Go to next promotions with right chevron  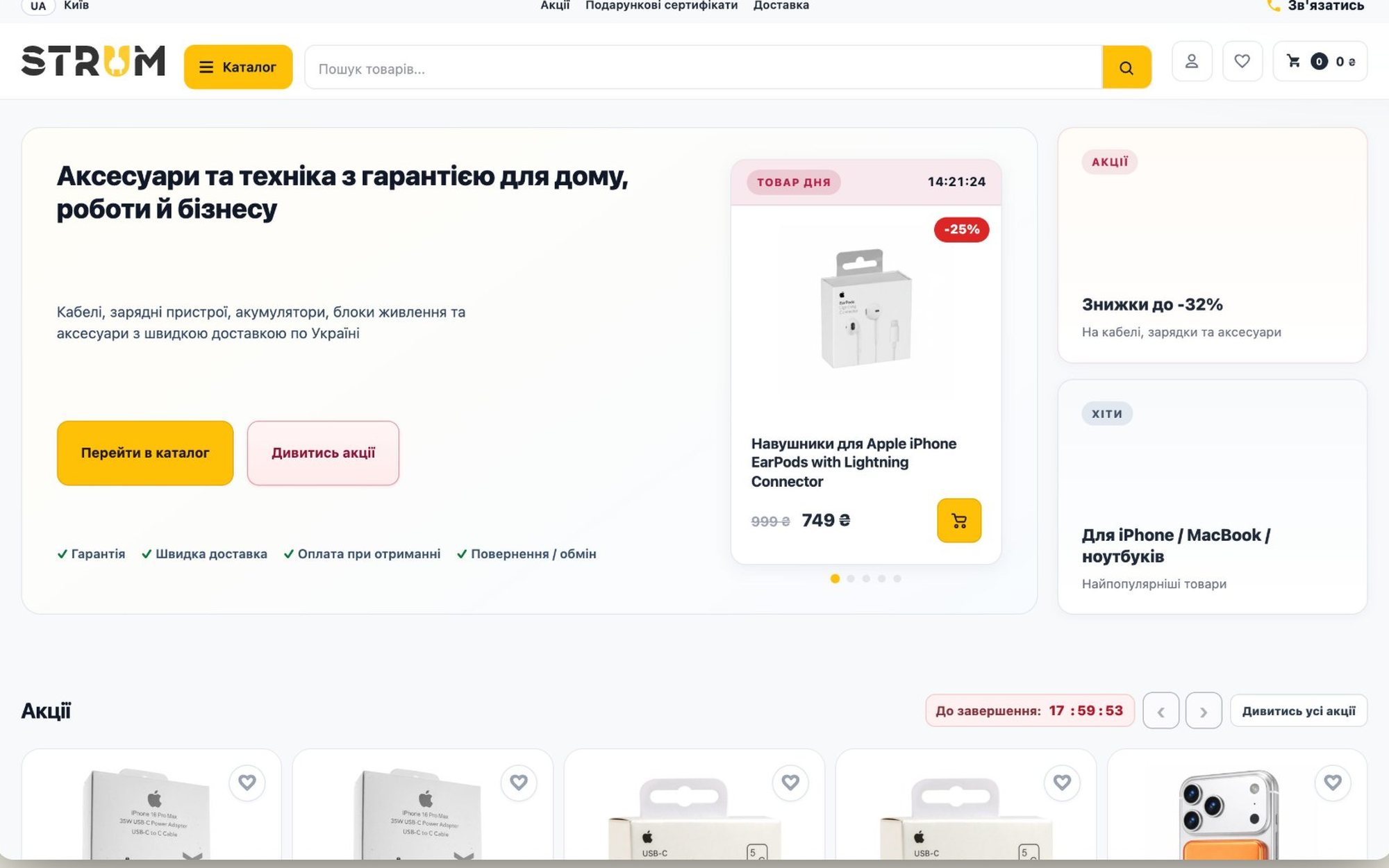[x=1204, y=711]
